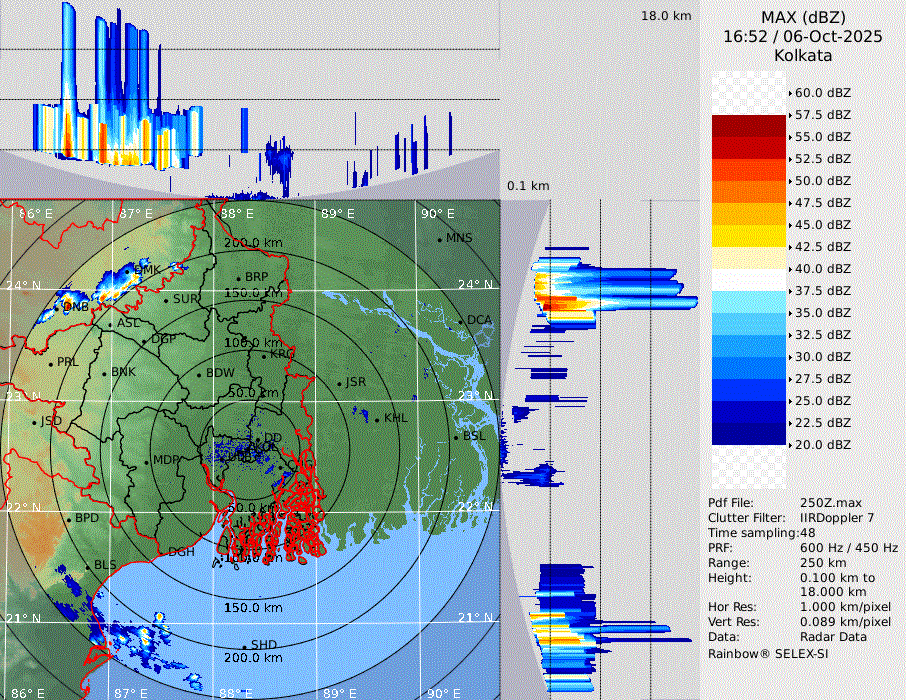Click the MAX (dBZ) title text
The image size is (906, 700).
coord(803,17)
